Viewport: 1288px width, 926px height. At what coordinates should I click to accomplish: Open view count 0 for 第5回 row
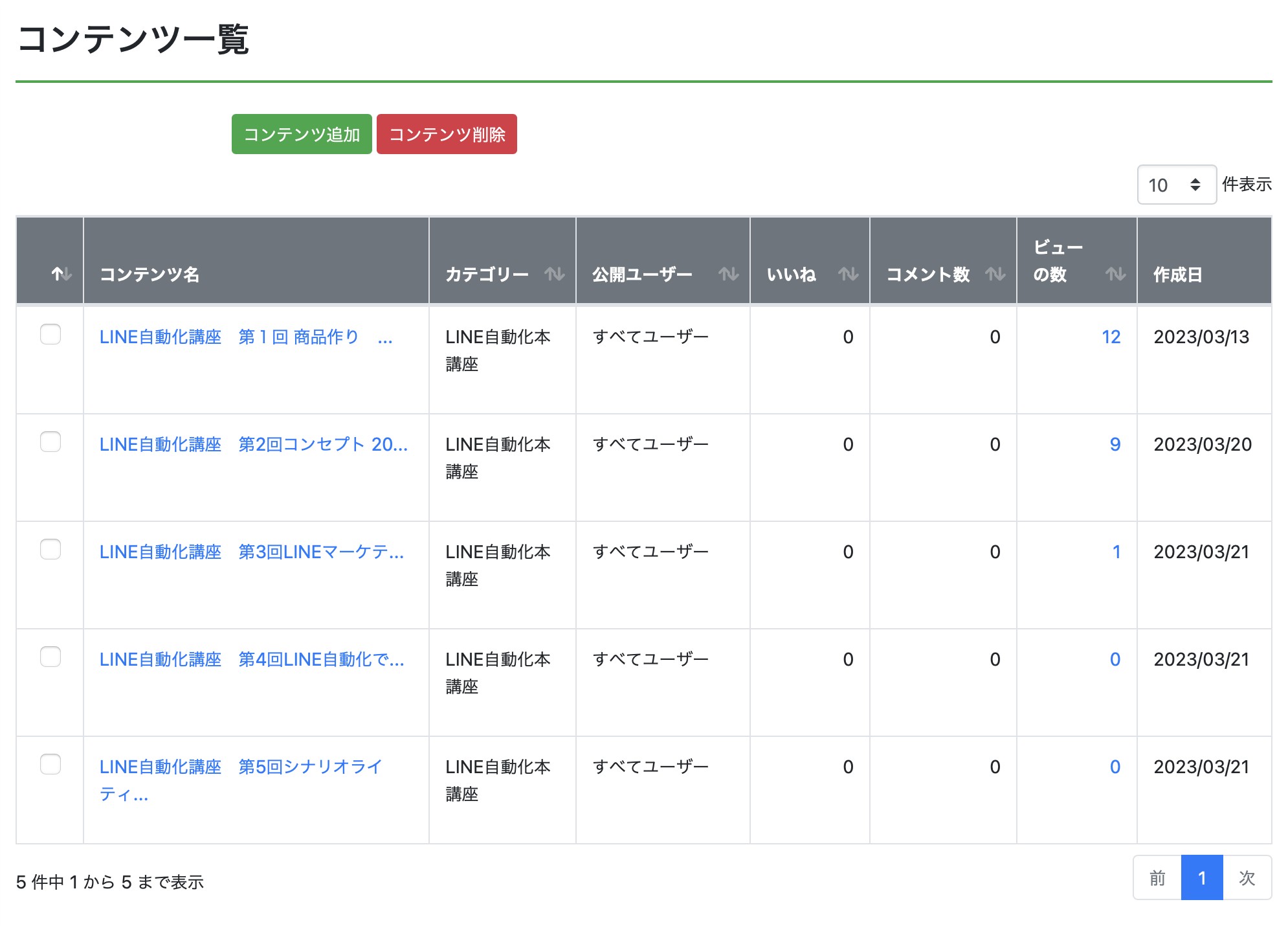coord(1115,767)
